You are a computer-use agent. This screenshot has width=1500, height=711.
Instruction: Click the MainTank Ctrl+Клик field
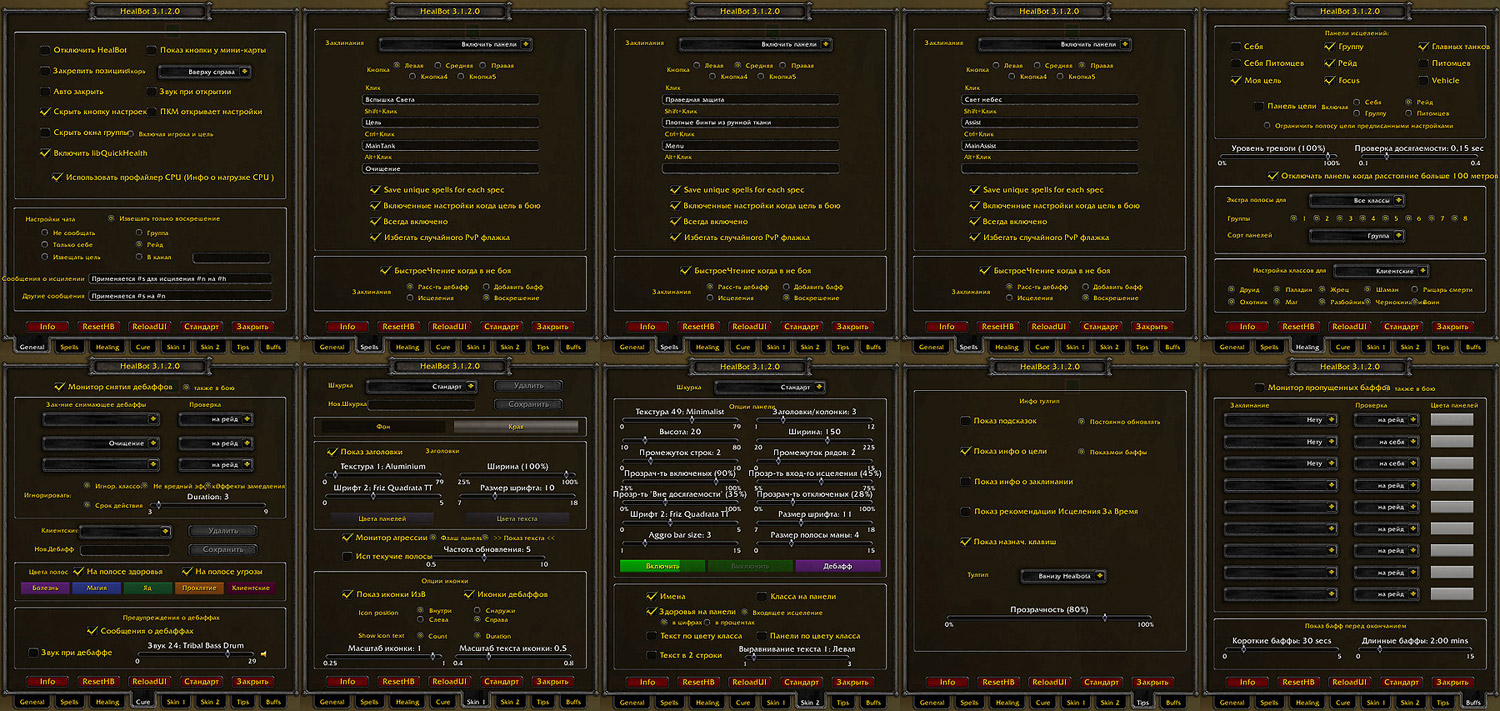coord(451,146)
